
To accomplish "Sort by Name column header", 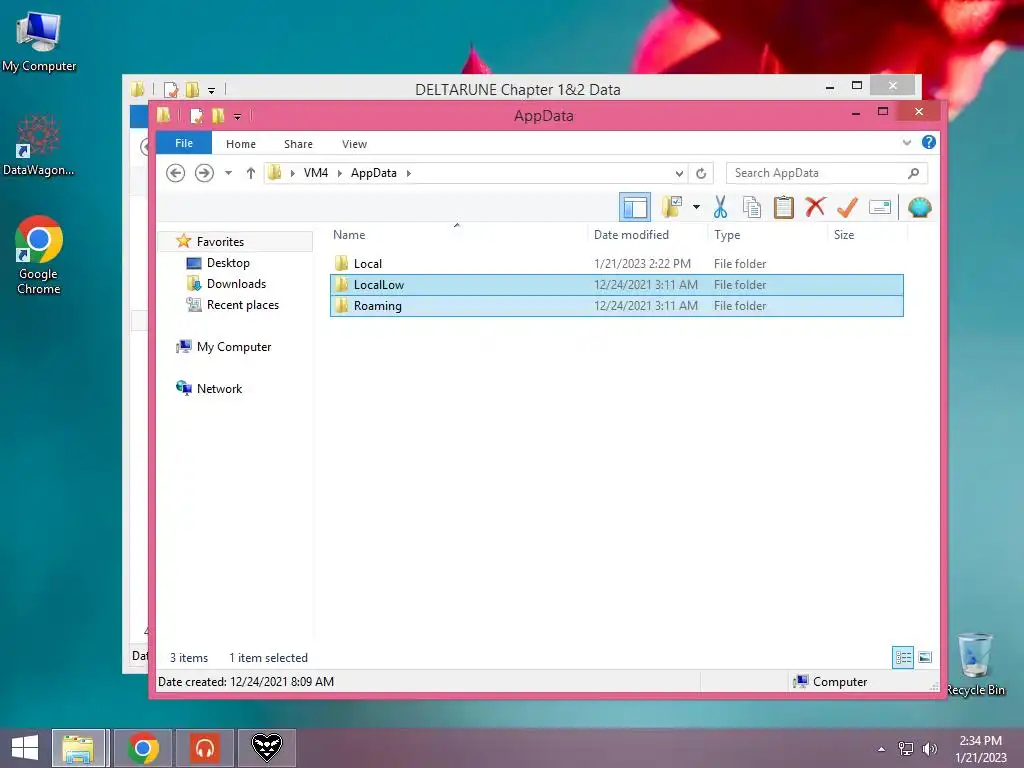I will 349,234.
